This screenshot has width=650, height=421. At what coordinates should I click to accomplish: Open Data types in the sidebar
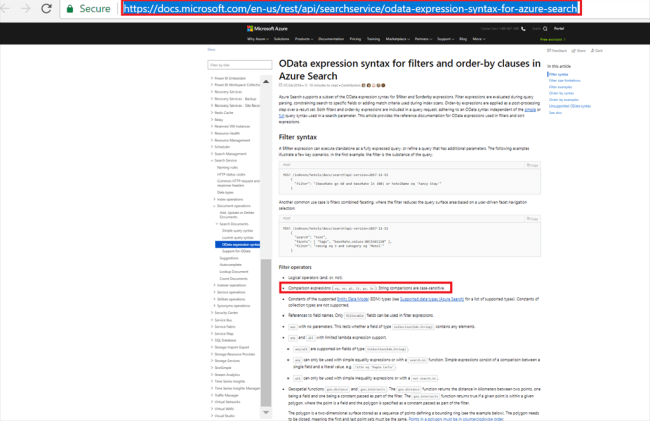225,192
